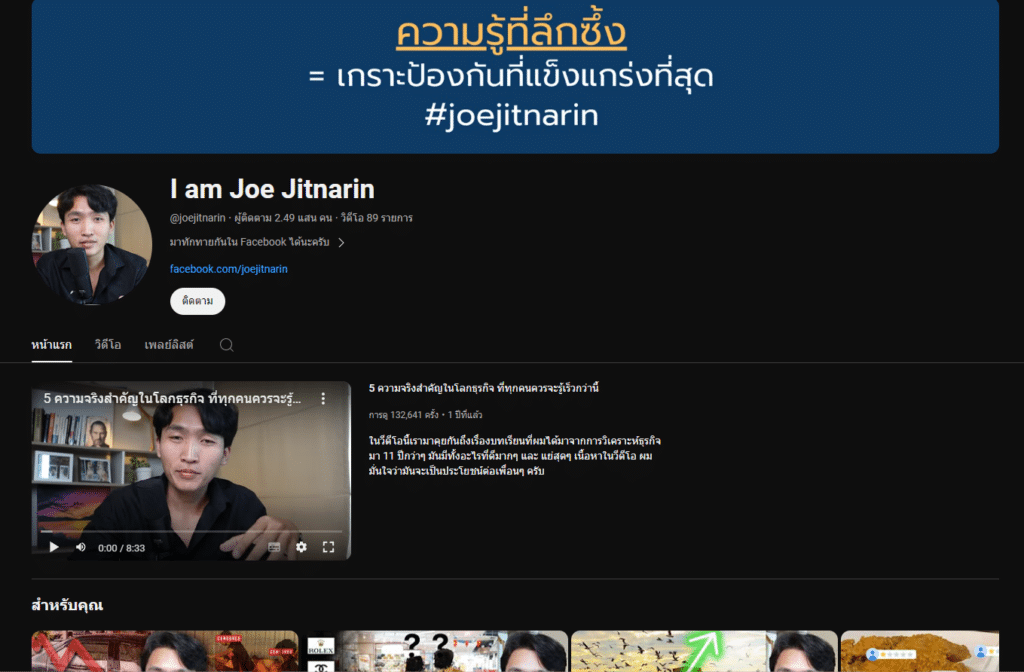Click the @joejitnarin handle text

pos(197,217)
